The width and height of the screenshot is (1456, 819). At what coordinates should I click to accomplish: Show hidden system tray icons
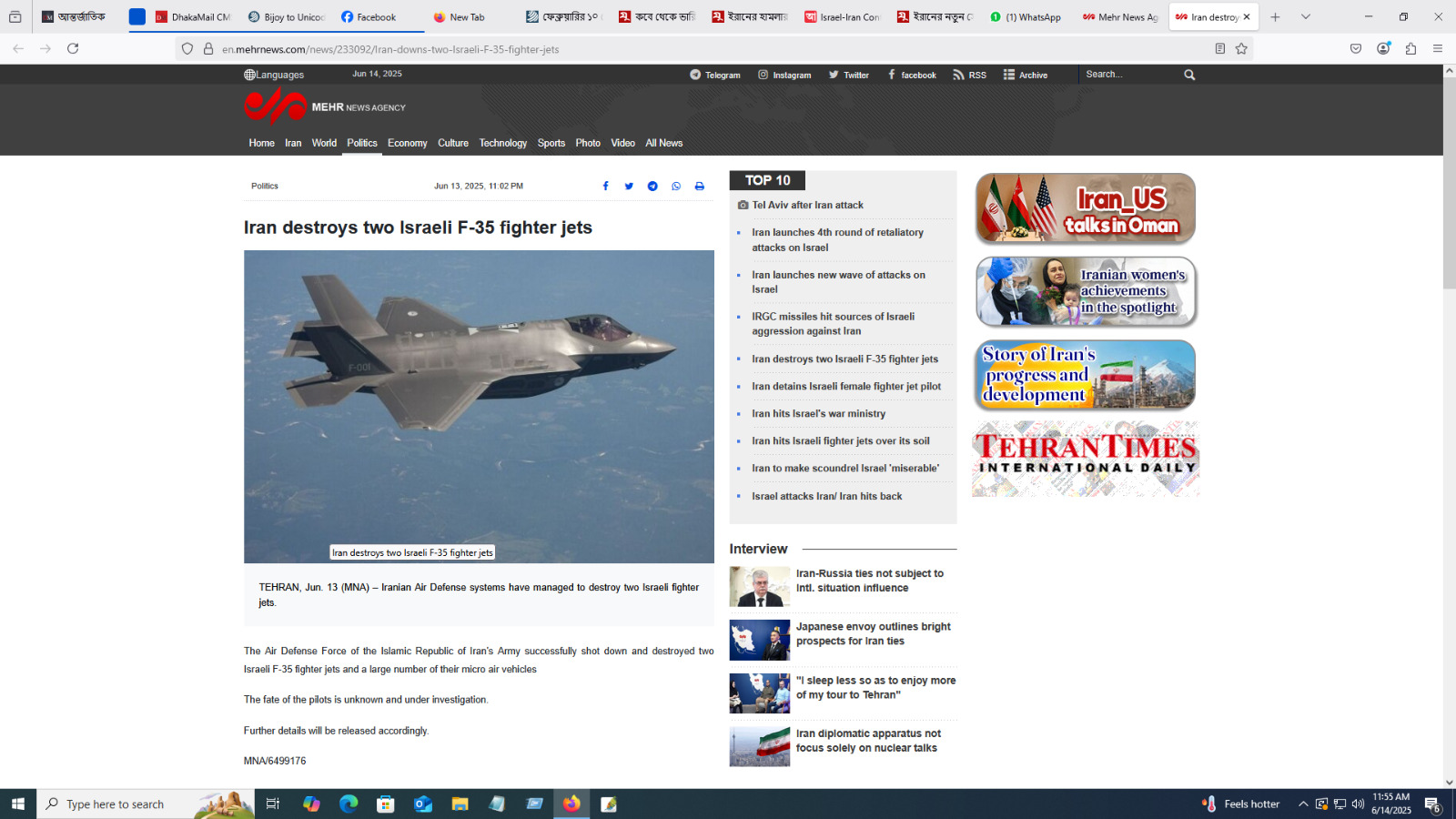coord(1303,804)
